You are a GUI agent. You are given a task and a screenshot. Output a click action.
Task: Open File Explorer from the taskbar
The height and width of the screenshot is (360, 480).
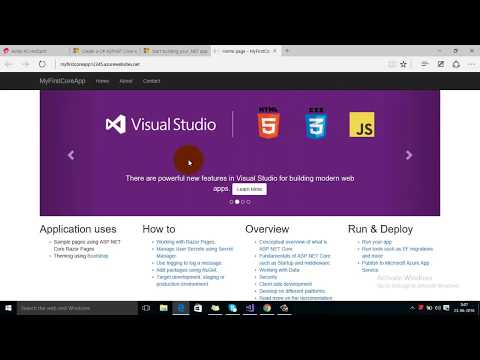pyautogui.click(x=164, y=308)
